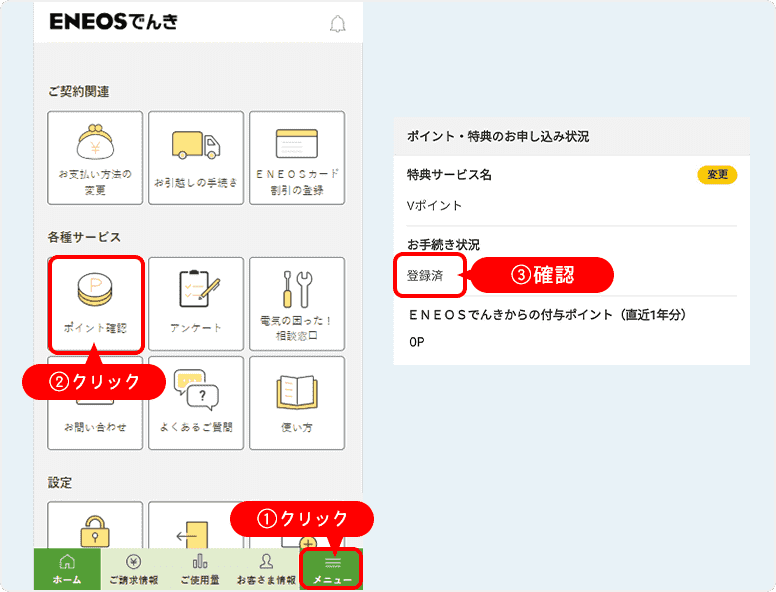Open the electricity trouble consultation tile
The image size is (776, 592).
(297, 303)
